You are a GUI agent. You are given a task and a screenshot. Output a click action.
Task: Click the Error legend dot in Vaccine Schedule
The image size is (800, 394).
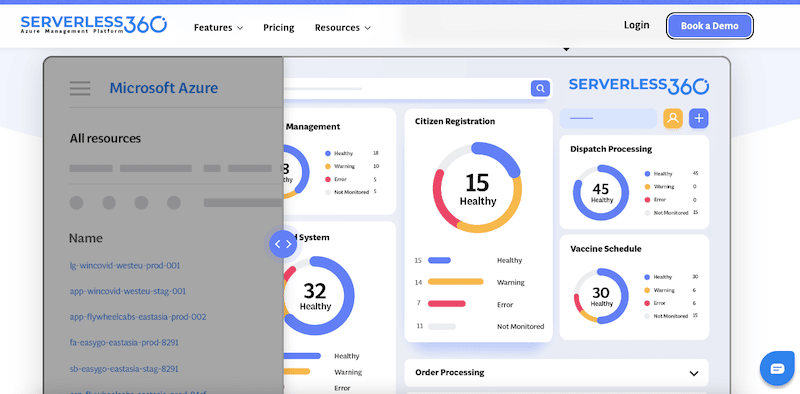tap(647, 303)
